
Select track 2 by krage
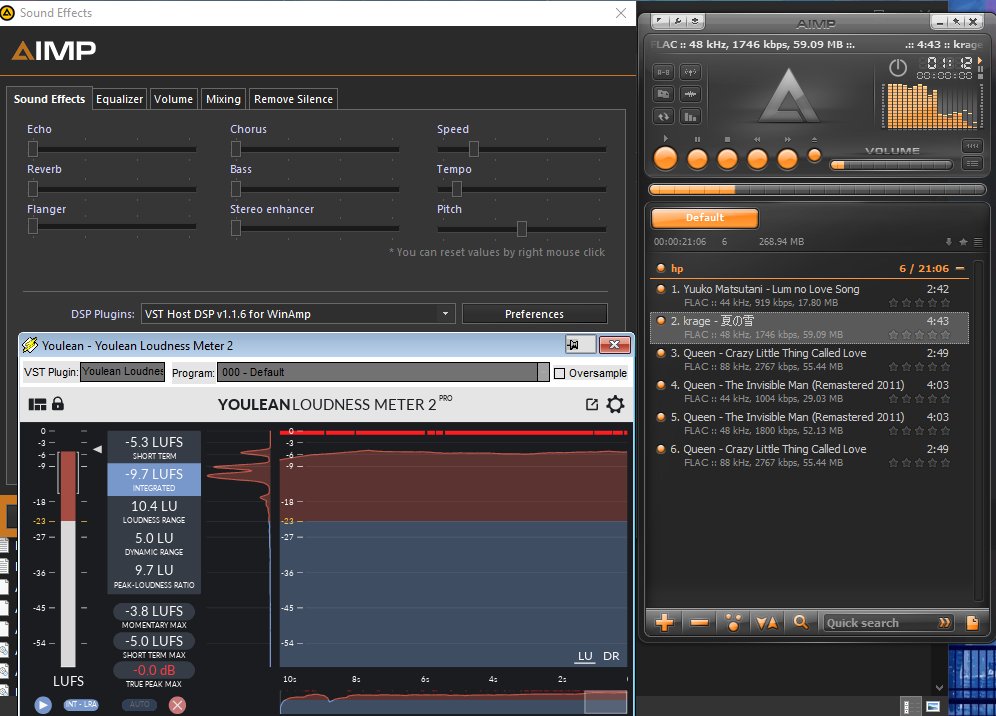[808, 327]
